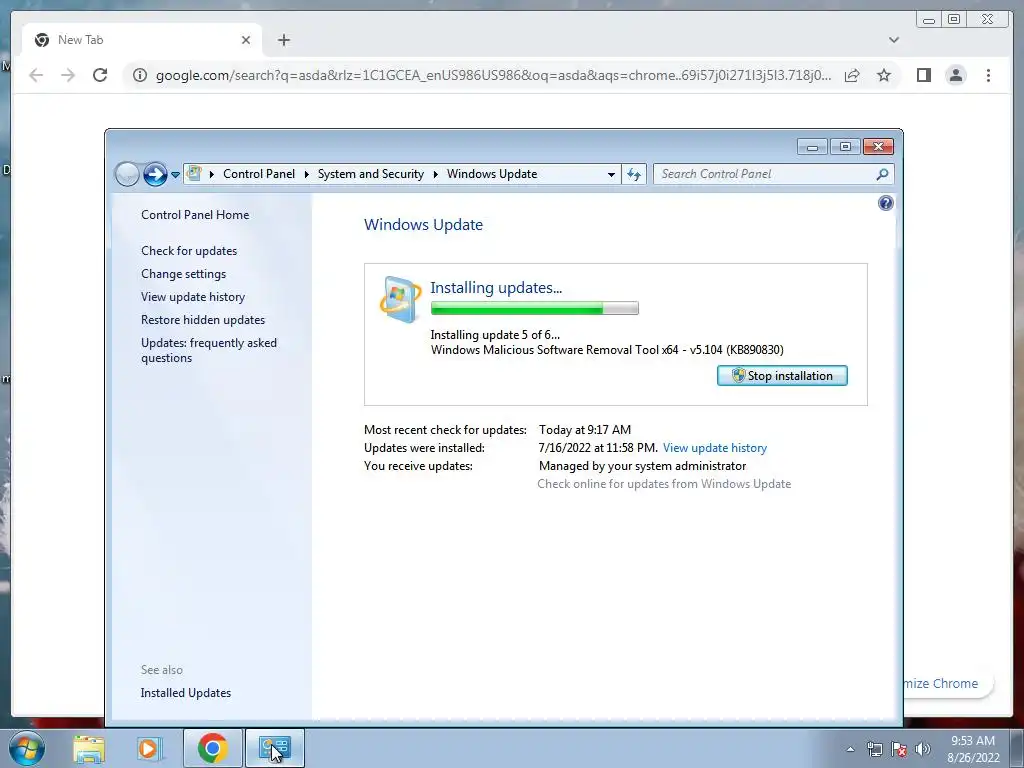Open Windows Explorer from the taskbar
Screen dimensions: 1024x768
click(89, 748)
